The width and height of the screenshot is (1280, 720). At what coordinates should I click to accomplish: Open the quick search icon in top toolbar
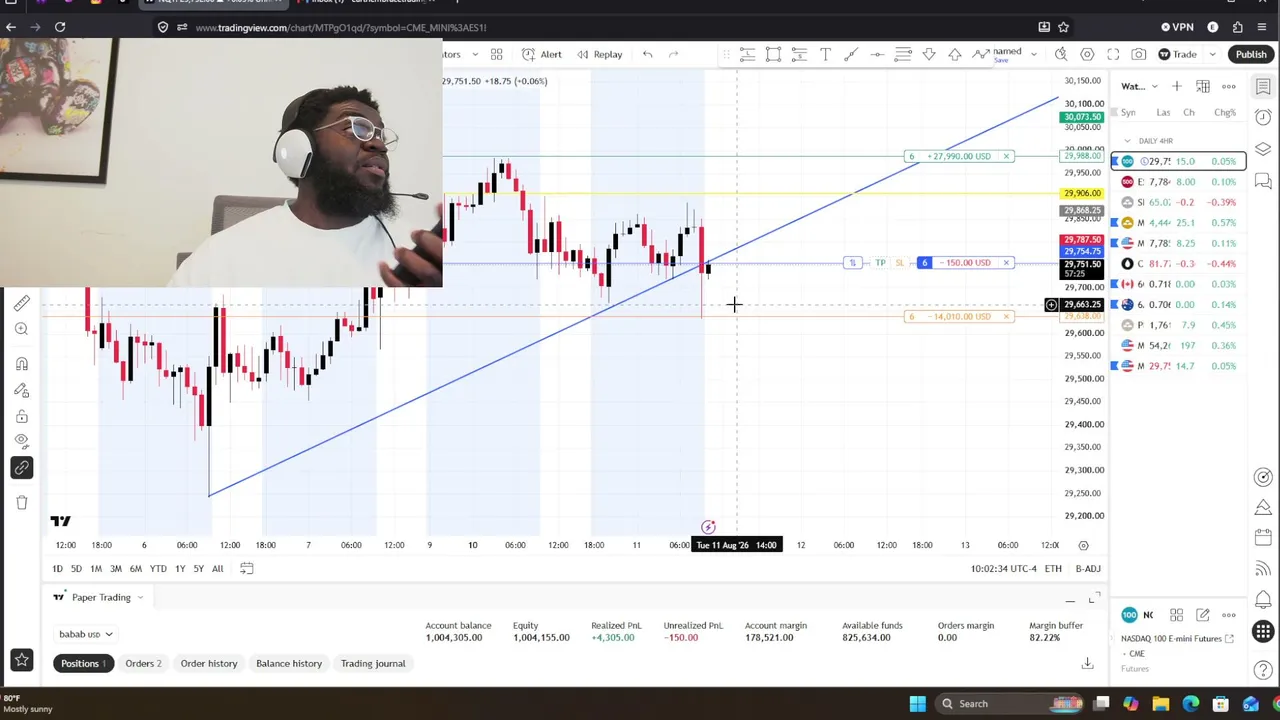(1061, 54)
